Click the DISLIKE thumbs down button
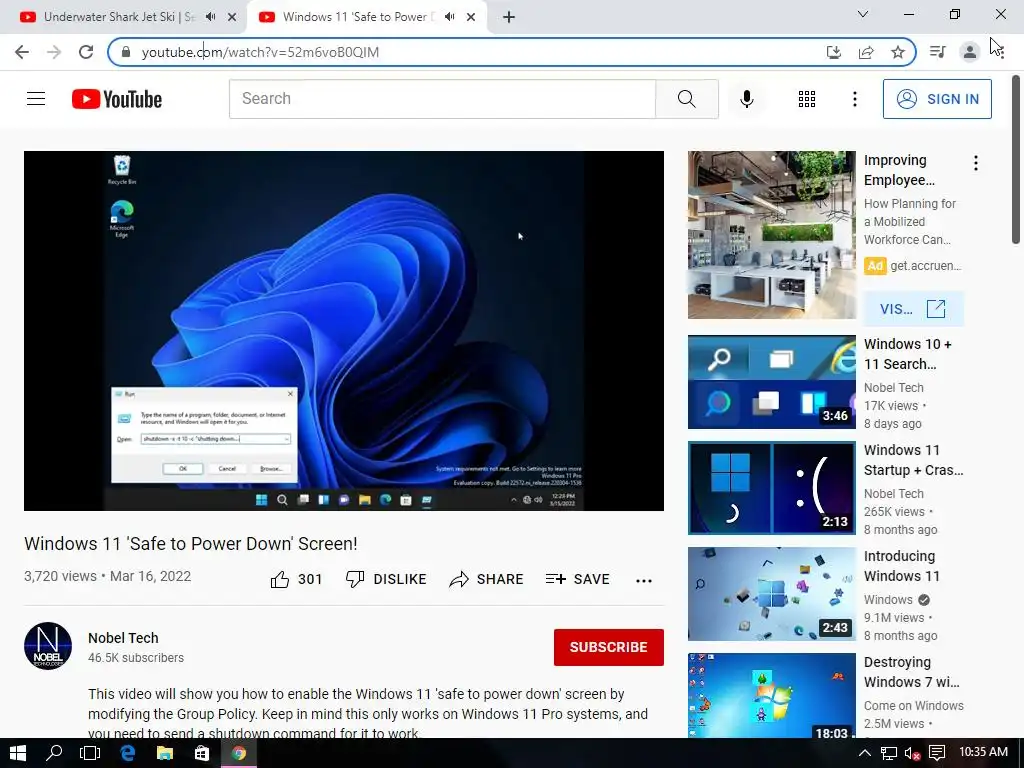 (x=386, y=579)
